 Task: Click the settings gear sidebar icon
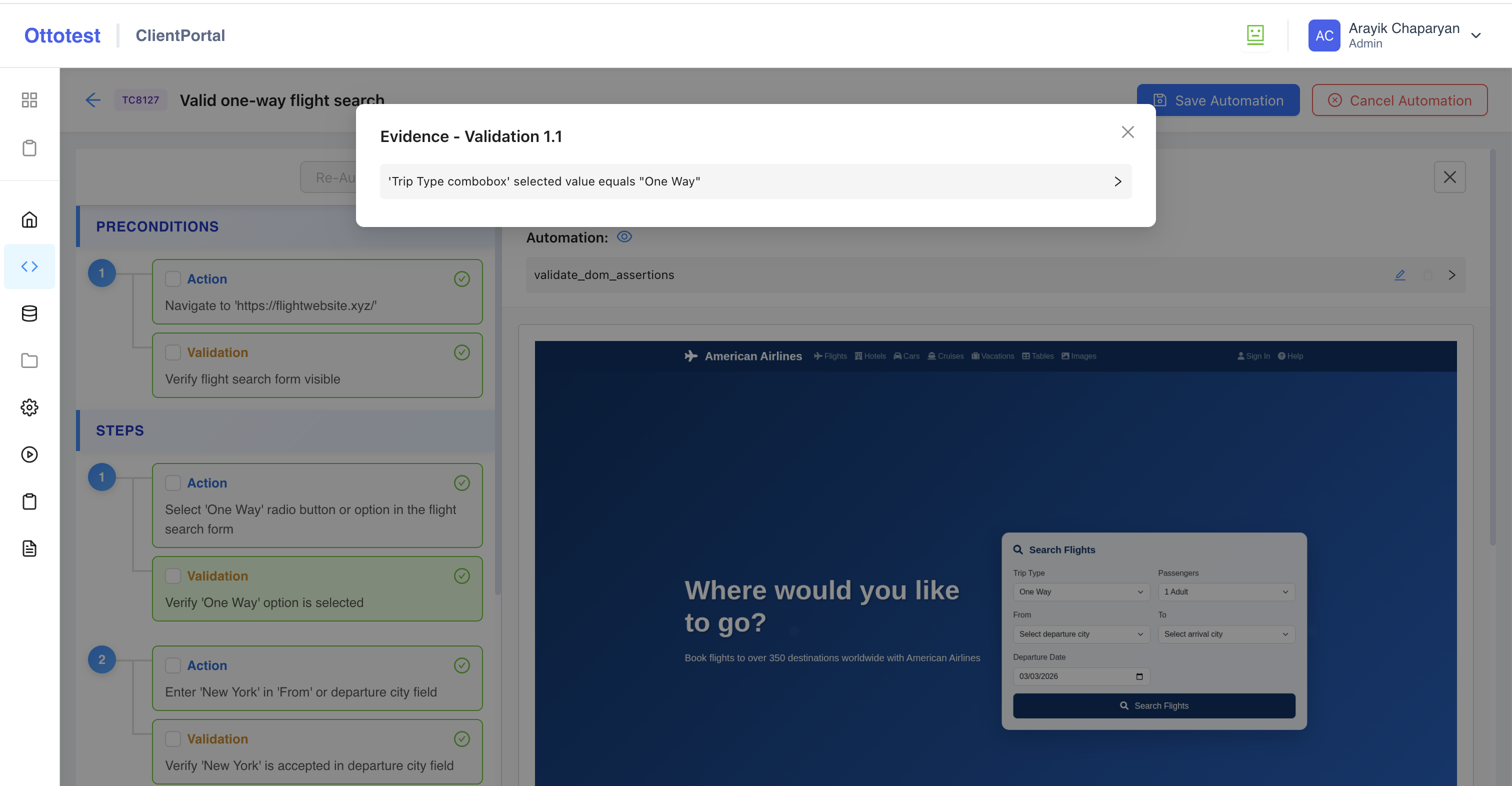[29, 407]
